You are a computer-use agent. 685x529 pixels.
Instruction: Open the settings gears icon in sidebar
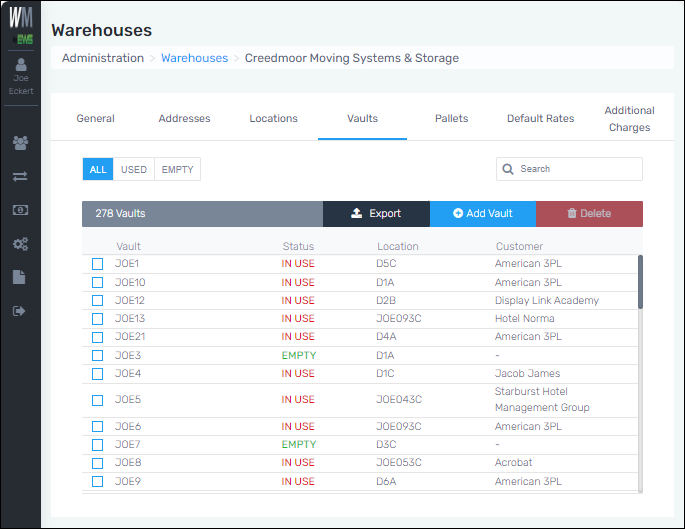pos(20,244)
